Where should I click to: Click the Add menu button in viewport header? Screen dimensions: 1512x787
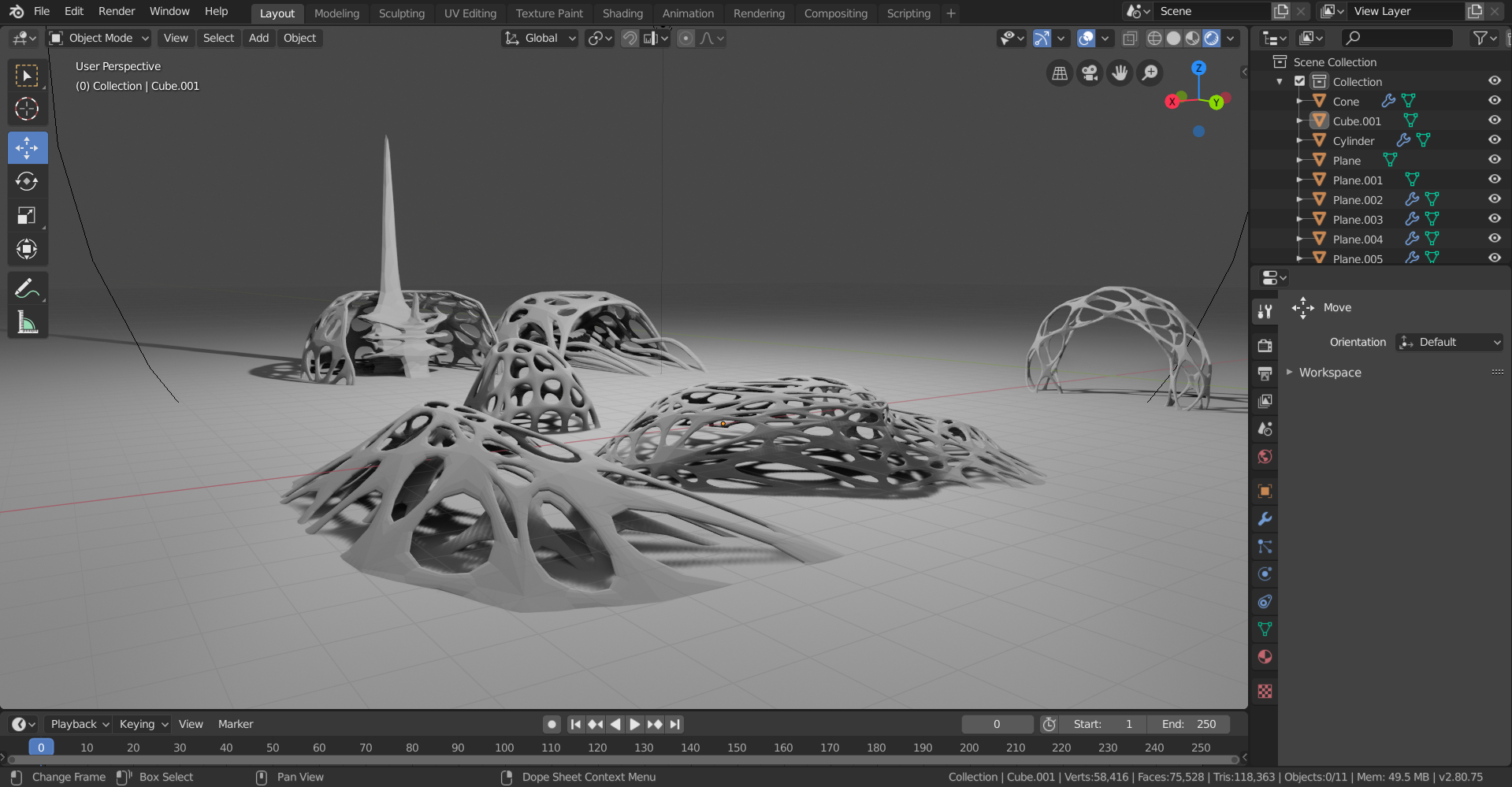(x=258, y=38)
